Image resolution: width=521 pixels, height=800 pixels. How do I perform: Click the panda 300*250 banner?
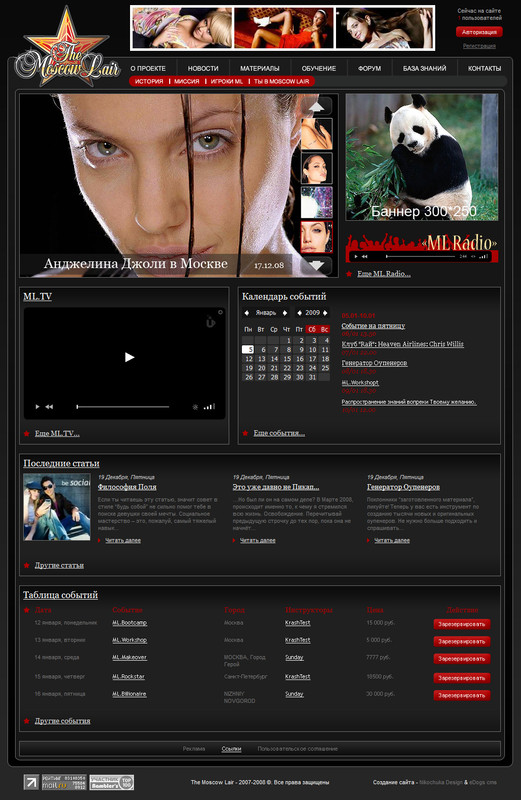(x=421, y=157)
